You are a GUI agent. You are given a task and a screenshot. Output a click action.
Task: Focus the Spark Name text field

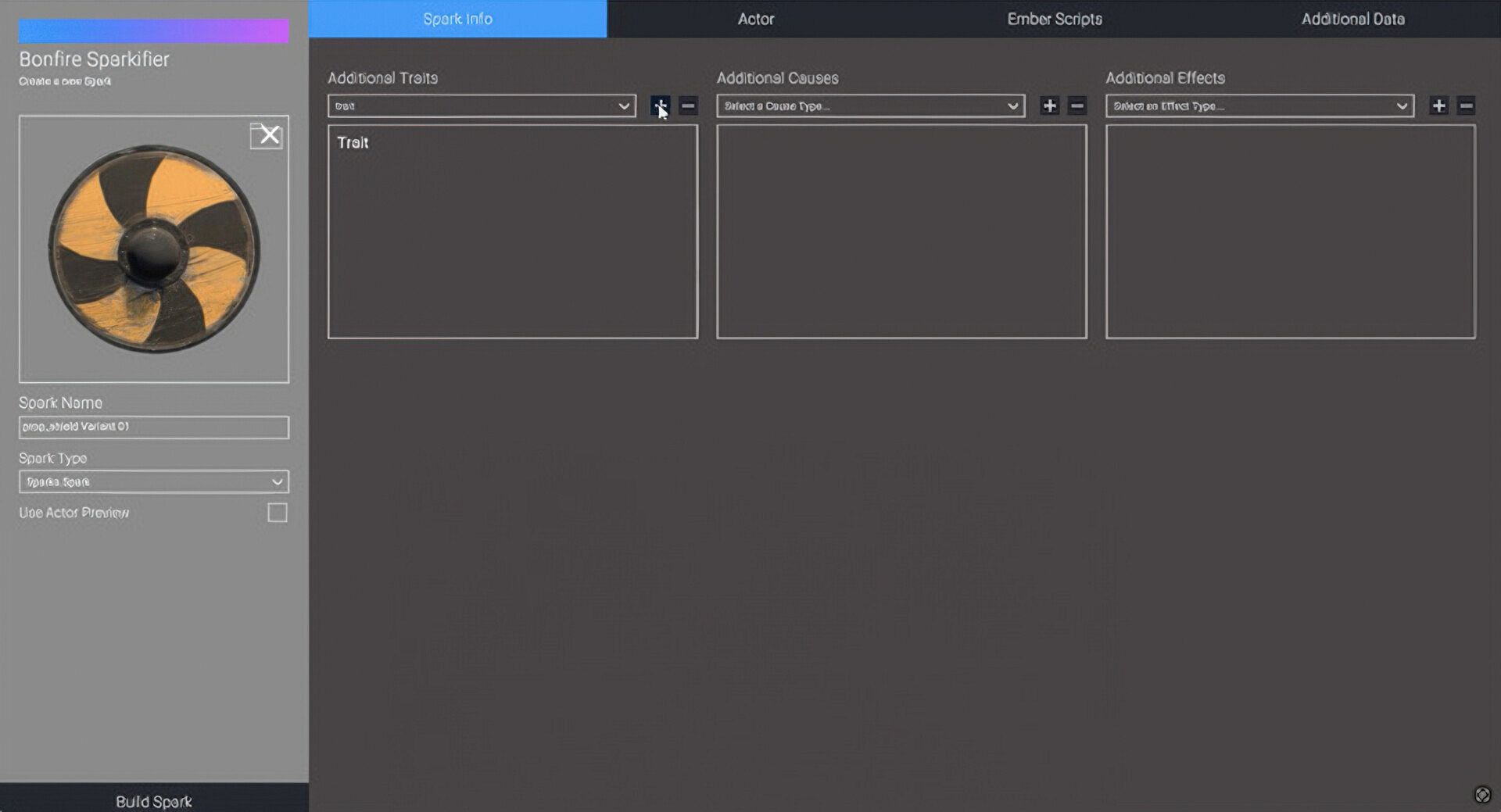pyautogui.click(x=154, y=427)
